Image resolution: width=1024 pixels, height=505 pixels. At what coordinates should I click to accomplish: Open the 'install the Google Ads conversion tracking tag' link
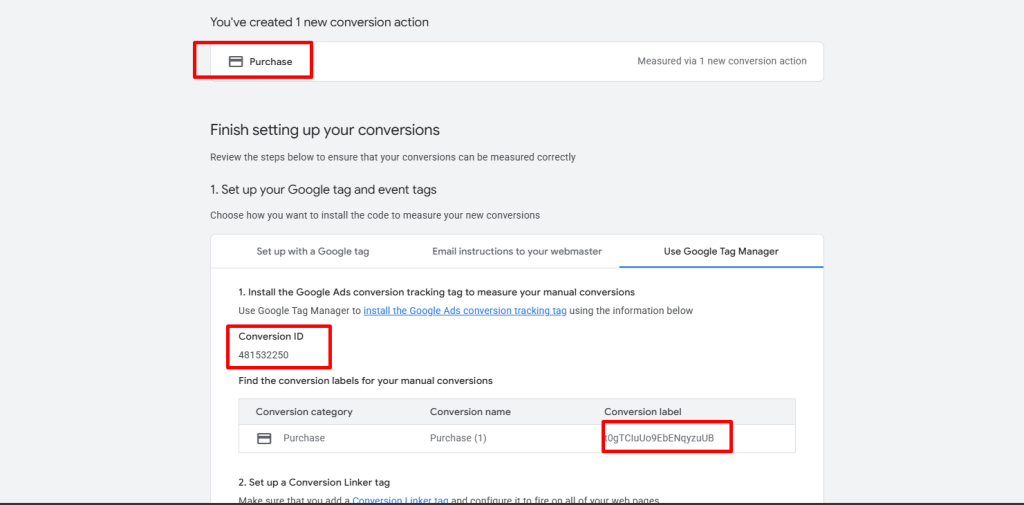(465, 311)
